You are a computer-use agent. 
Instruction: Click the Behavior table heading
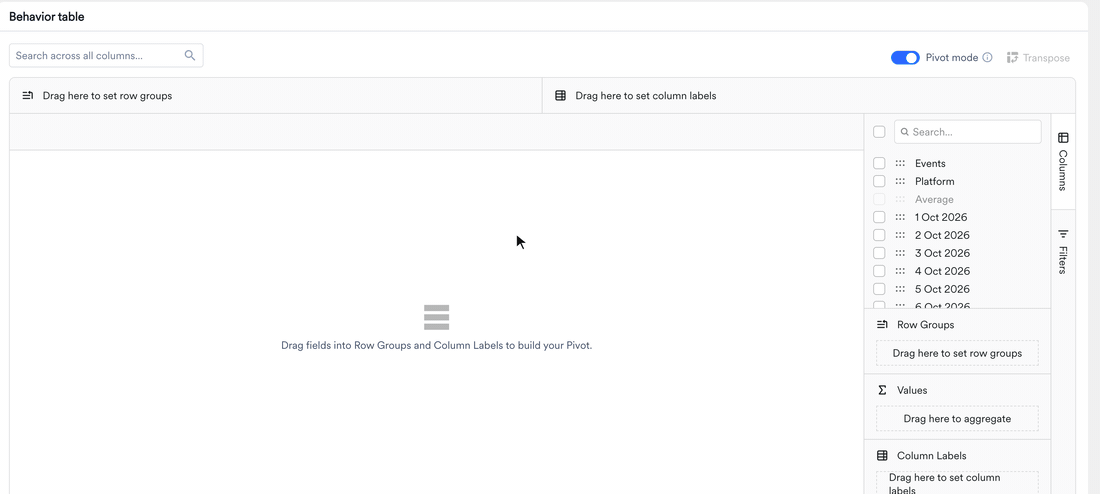tap(47, 17)
